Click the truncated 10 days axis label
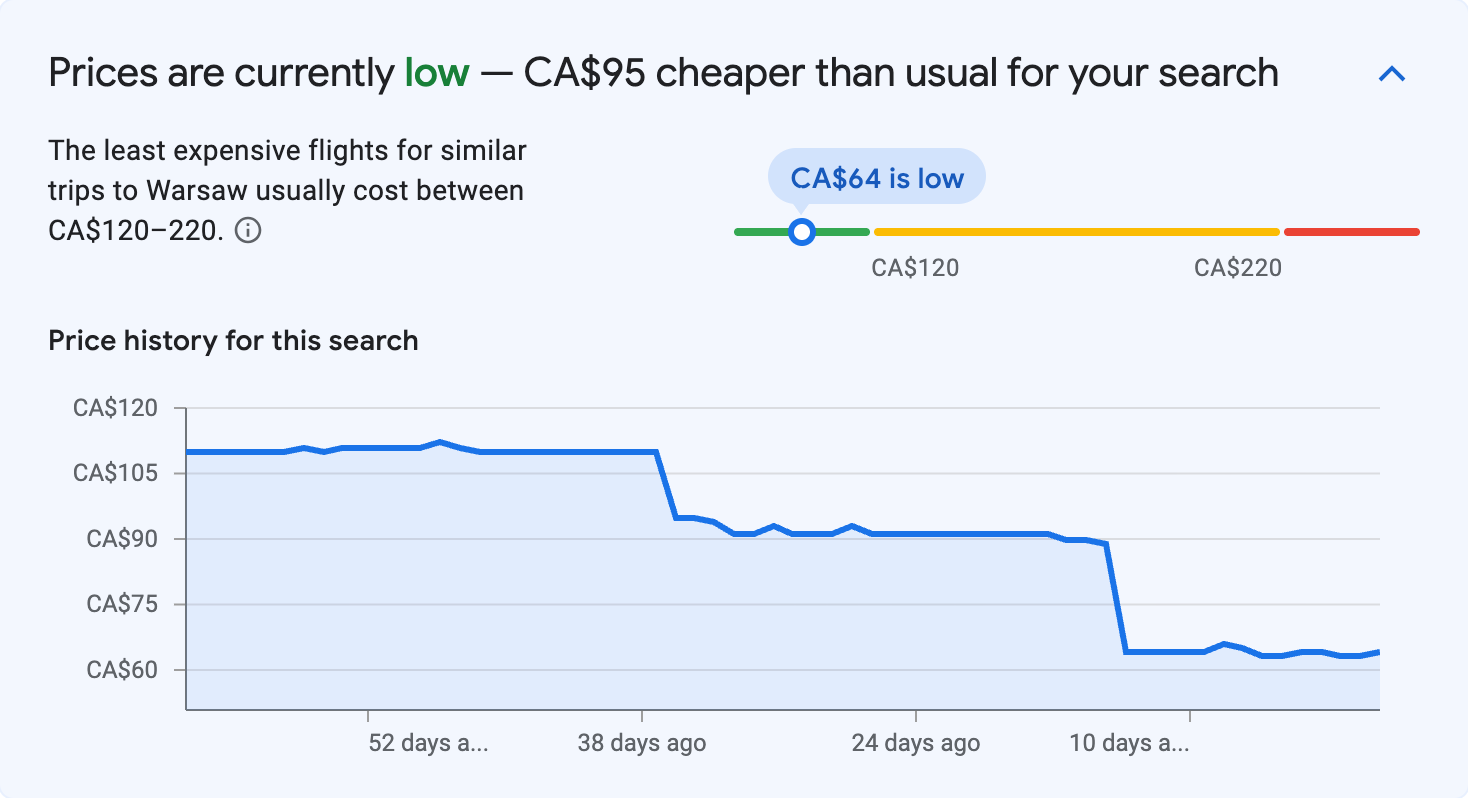This screenshot has height=798, width=1468. 1131,743
